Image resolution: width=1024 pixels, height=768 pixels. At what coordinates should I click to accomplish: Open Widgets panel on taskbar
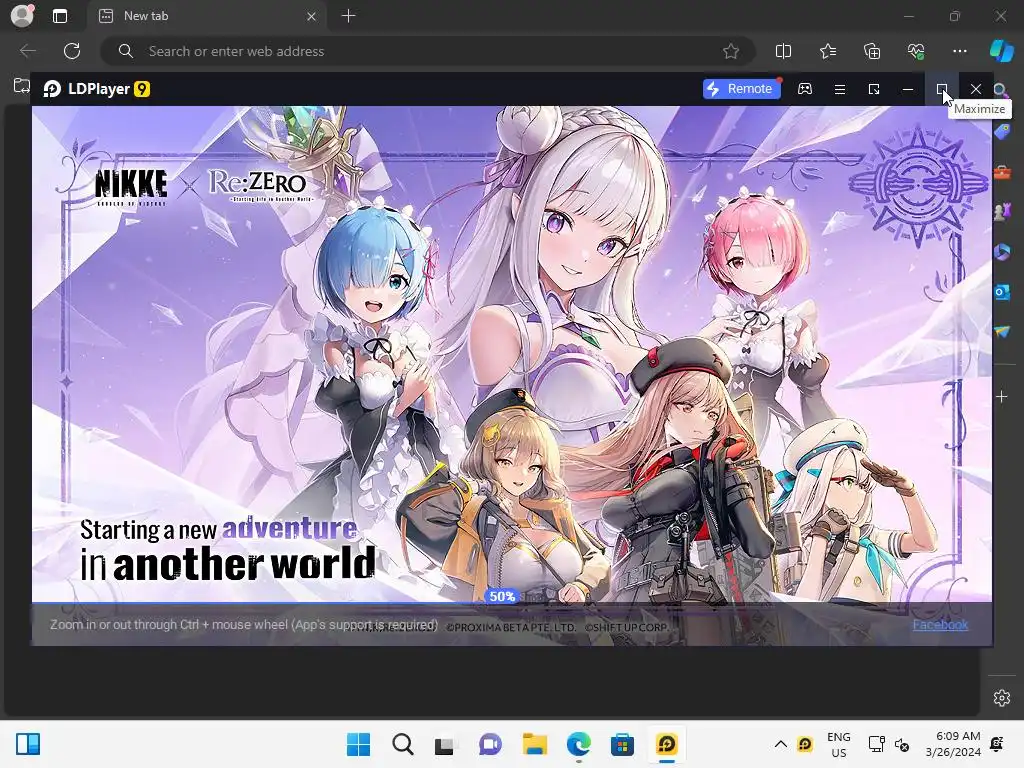tap(28, 744)
